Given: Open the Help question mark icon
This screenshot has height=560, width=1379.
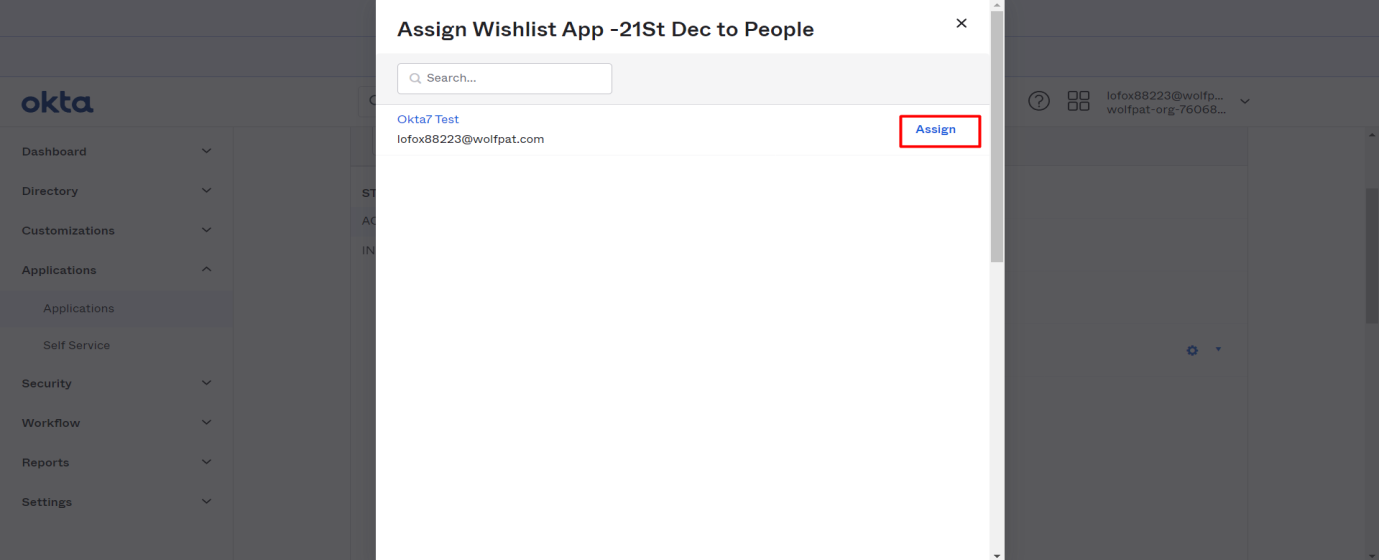Looking at the screenshot, I should coord(1039,101).
